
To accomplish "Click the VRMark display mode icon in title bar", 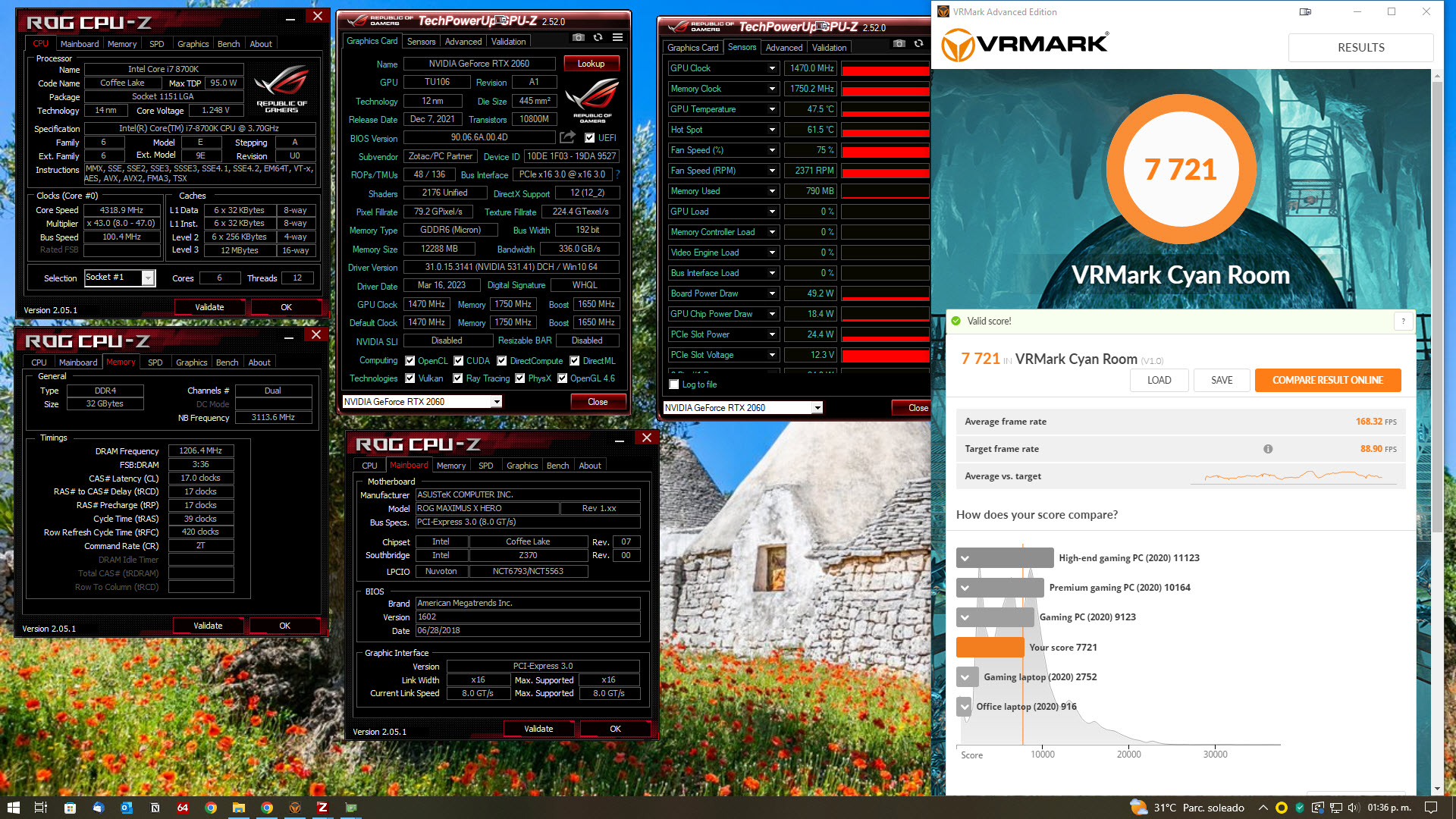I will [x=1305, y=11].
